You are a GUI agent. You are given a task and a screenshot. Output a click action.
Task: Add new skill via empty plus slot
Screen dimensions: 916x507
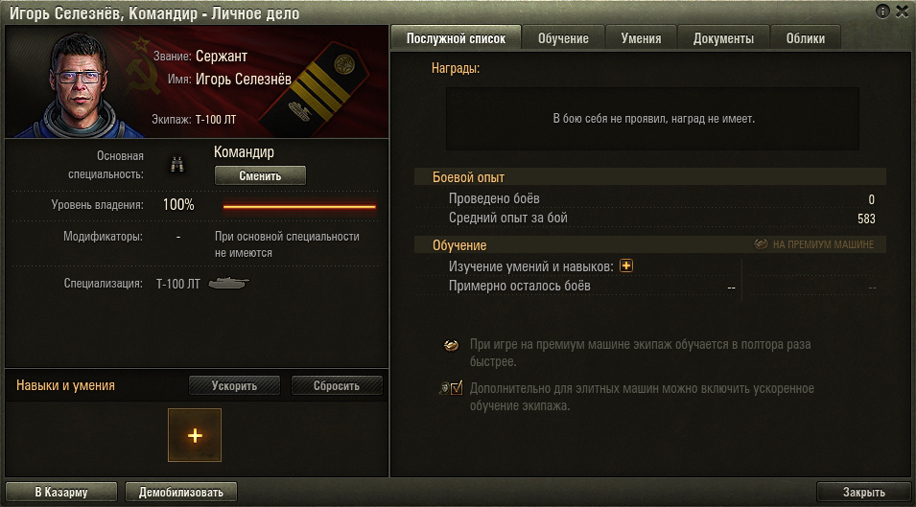195,435
